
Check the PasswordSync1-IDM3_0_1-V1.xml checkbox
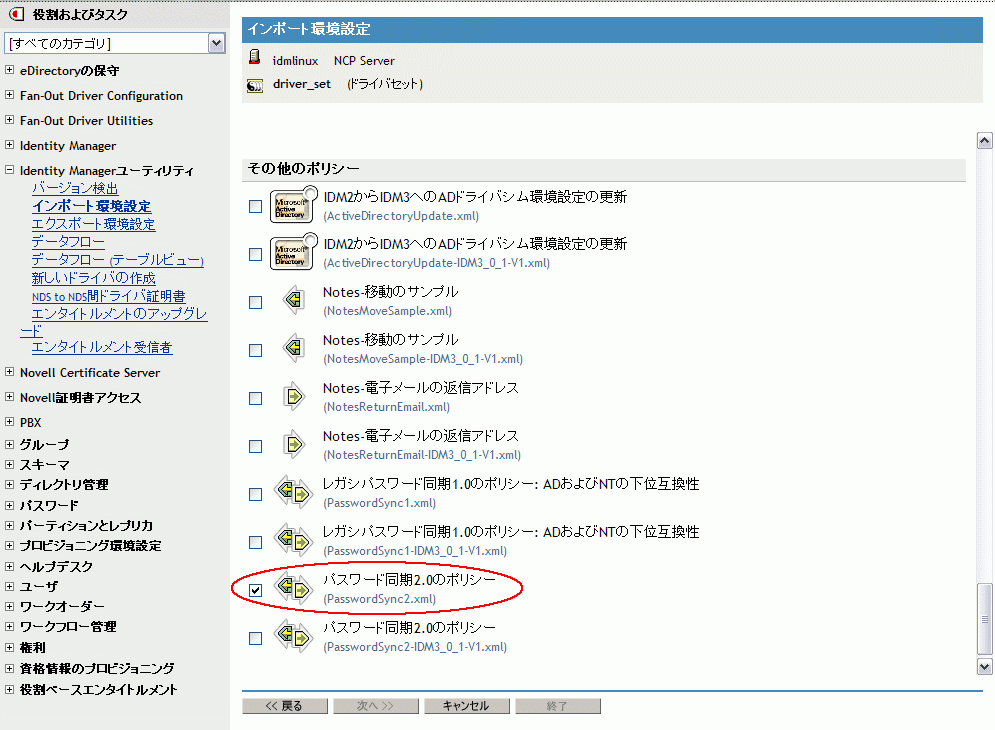tap(255, 542)
